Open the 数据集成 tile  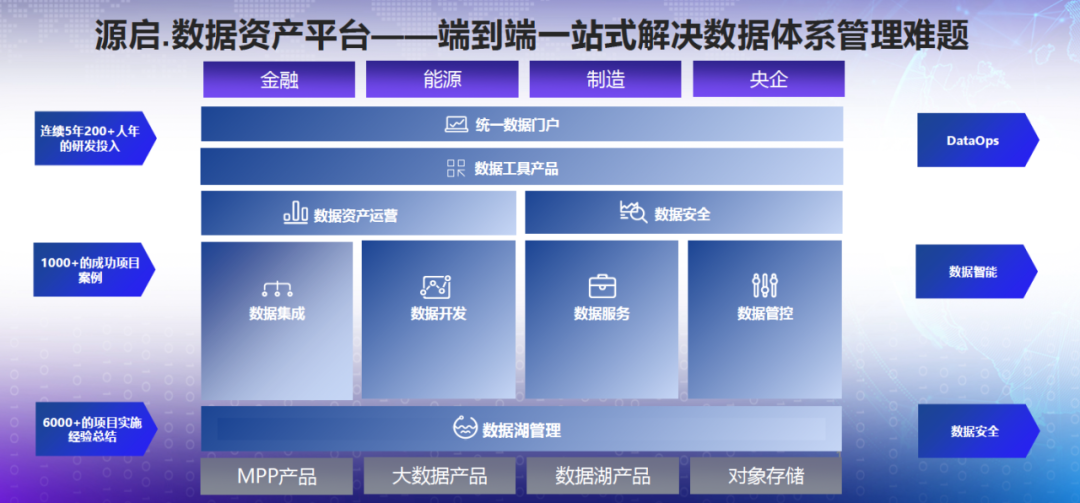[x=277, y=320]
